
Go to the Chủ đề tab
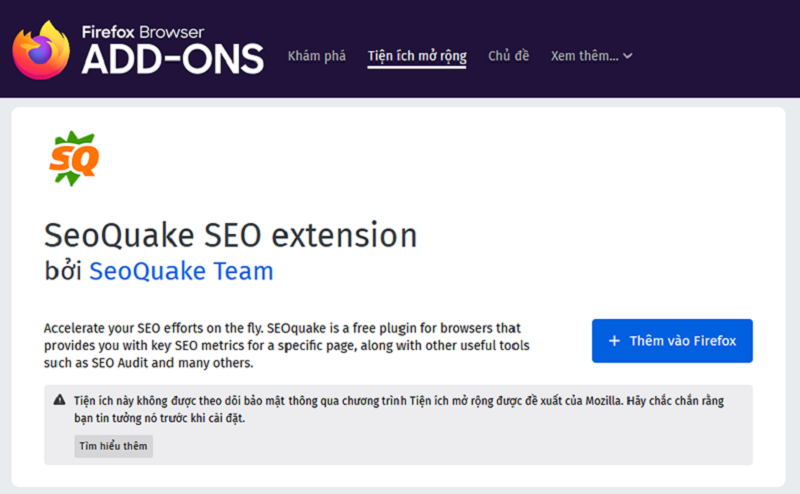[x=508, y=56]
